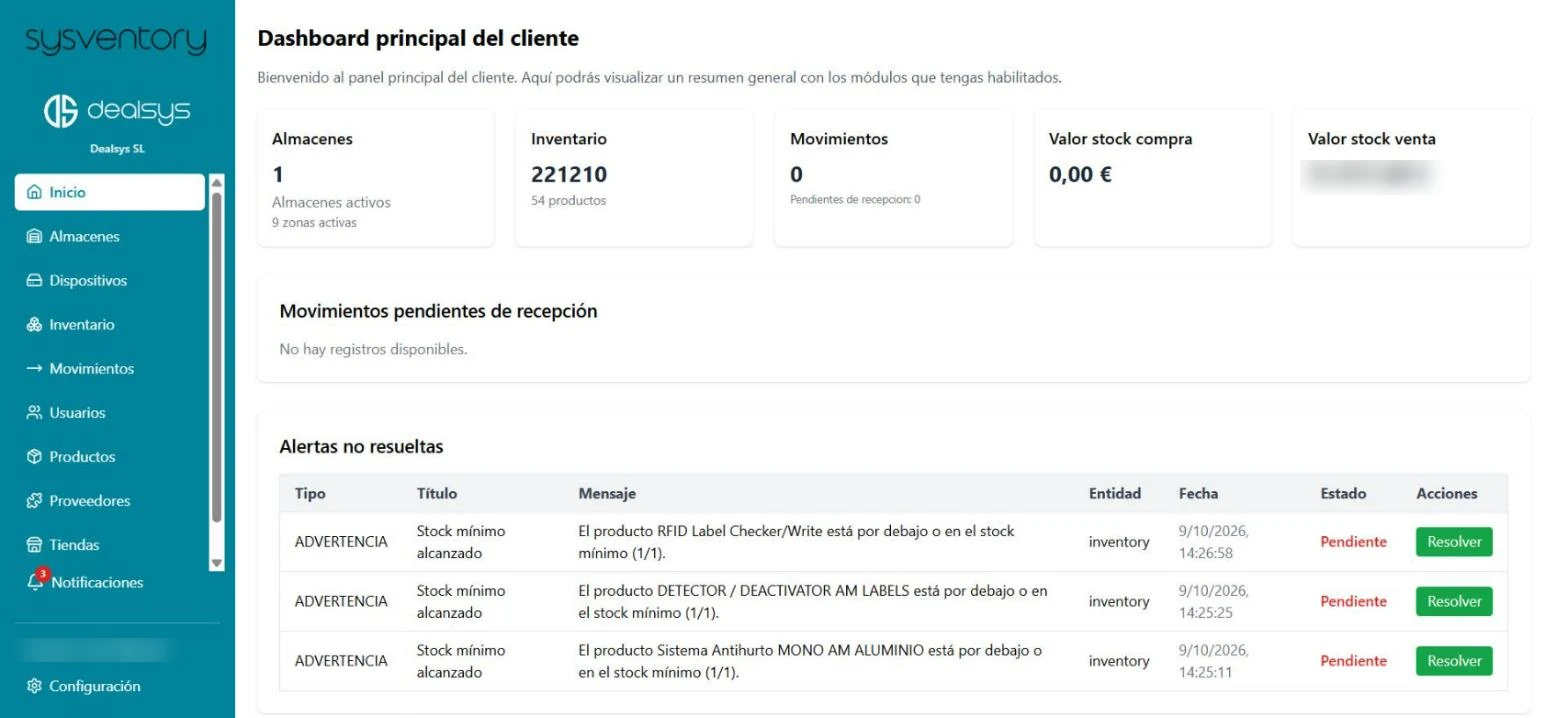Open the Inicio menu item
This screenshot has width=1548, height=718.
point(109,192)
